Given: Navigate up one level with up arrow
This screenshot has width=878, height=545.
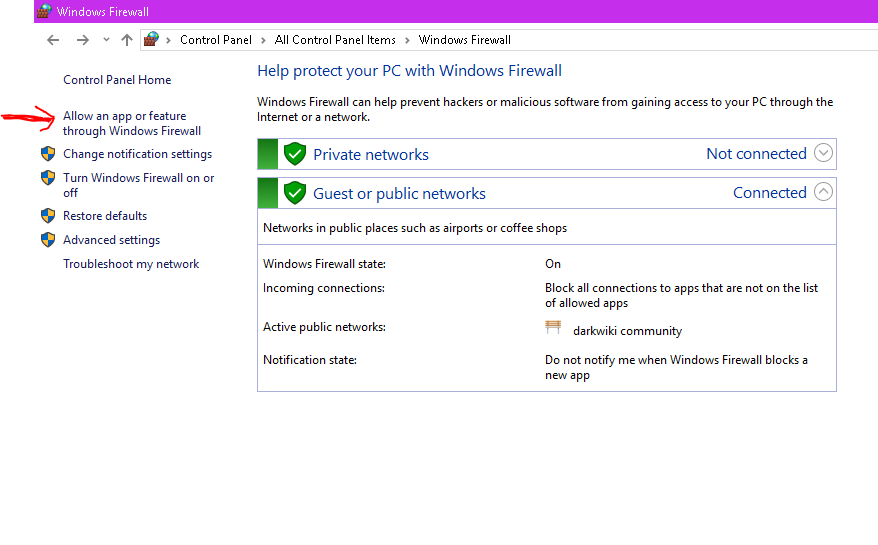Looking at the screenshot, I should (127, 40).
